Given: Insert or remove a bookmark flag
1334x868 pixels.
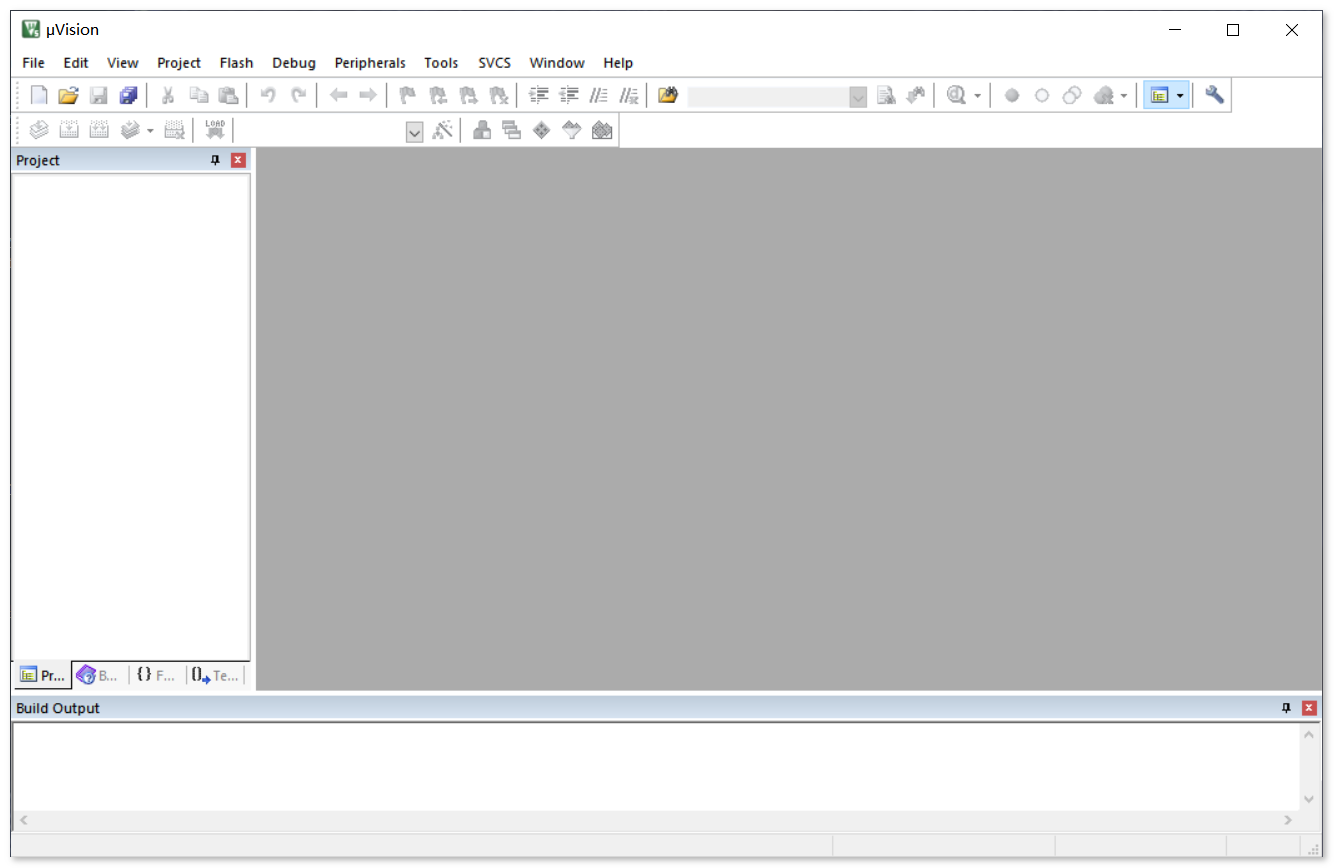Looking at the screenshot, I should click(408, 96).
